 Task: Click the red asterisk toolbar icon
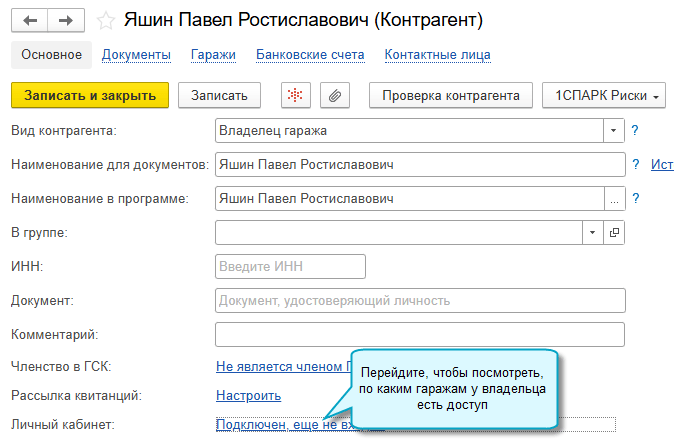(x=295, y=95)
